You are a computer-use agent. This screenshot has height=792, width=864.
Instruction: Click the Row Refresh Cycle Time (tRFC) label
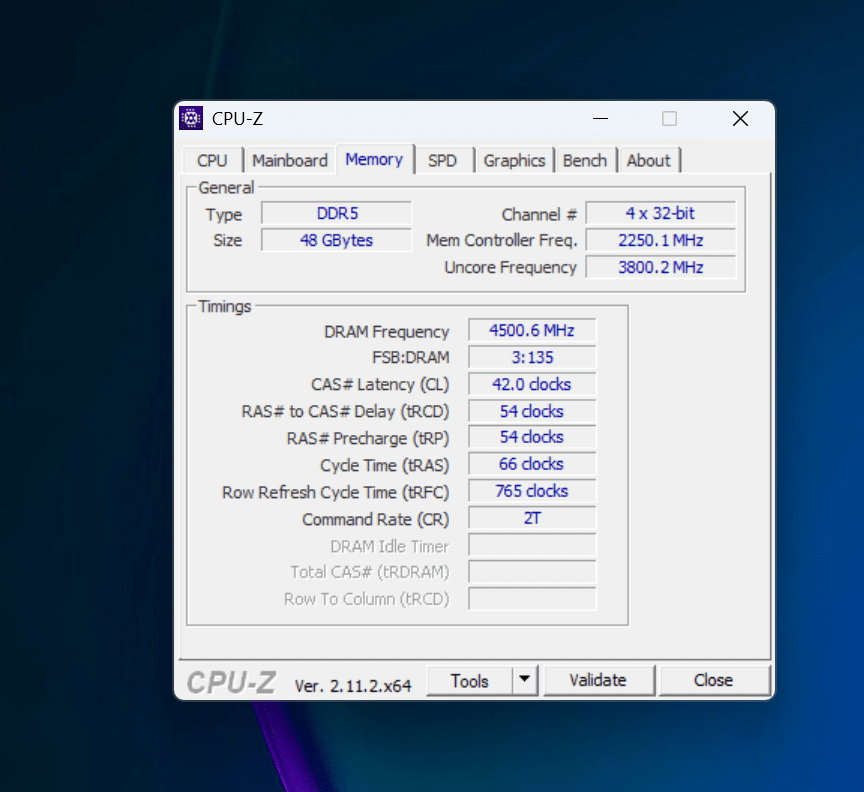336,492
